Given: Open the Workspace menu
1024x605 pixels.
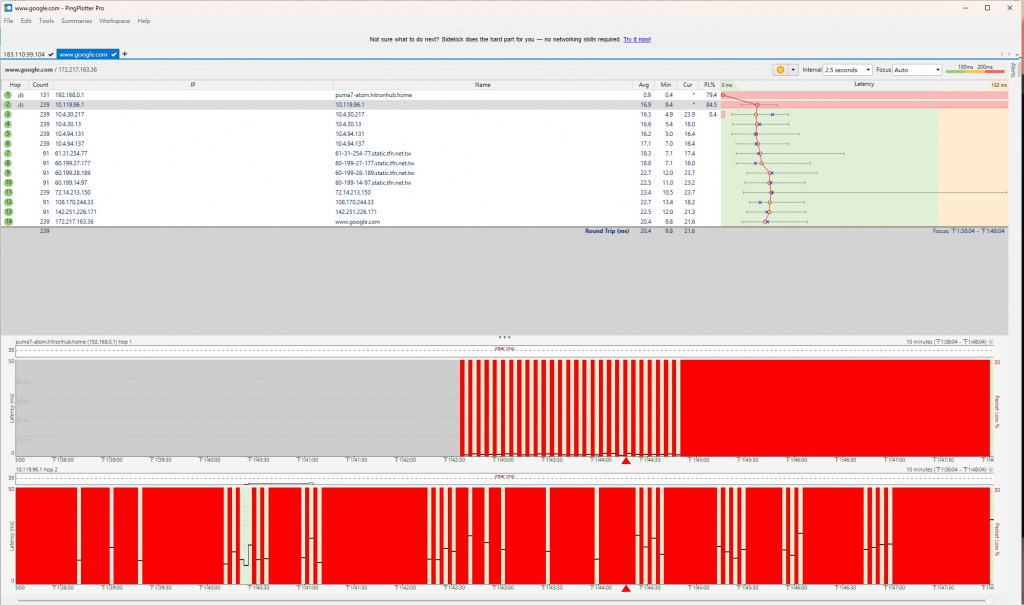Looking at the screenshot, I should [x=114, y=21].
